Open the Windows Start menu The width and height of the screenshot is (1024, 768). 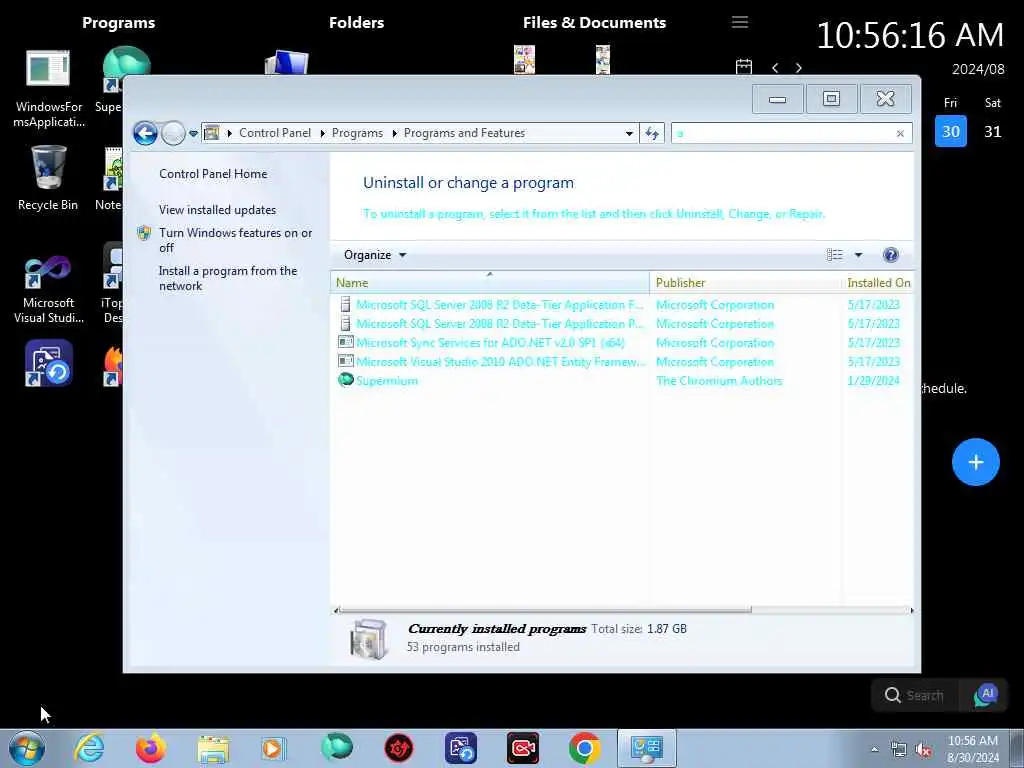[27, 748]
